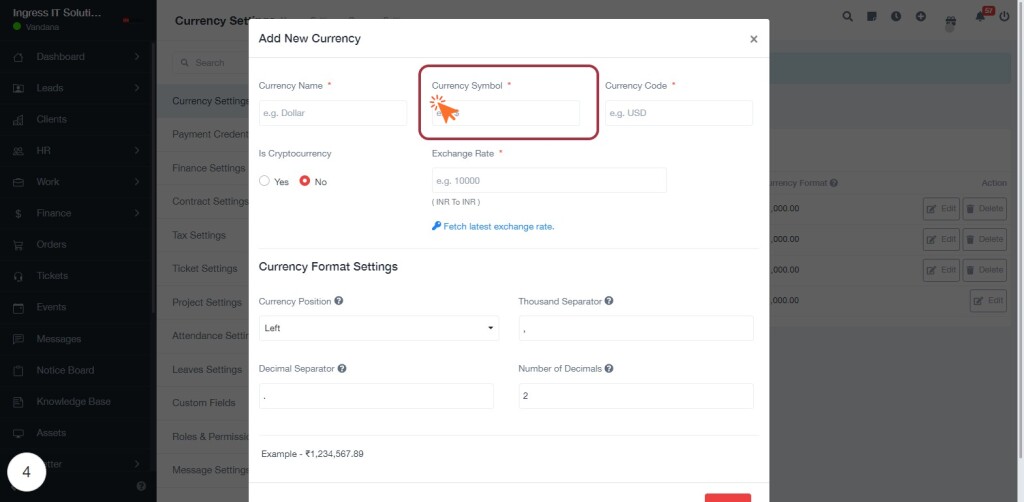
Task: Click the Leads sidebar icon
Action: click(18, 88)
